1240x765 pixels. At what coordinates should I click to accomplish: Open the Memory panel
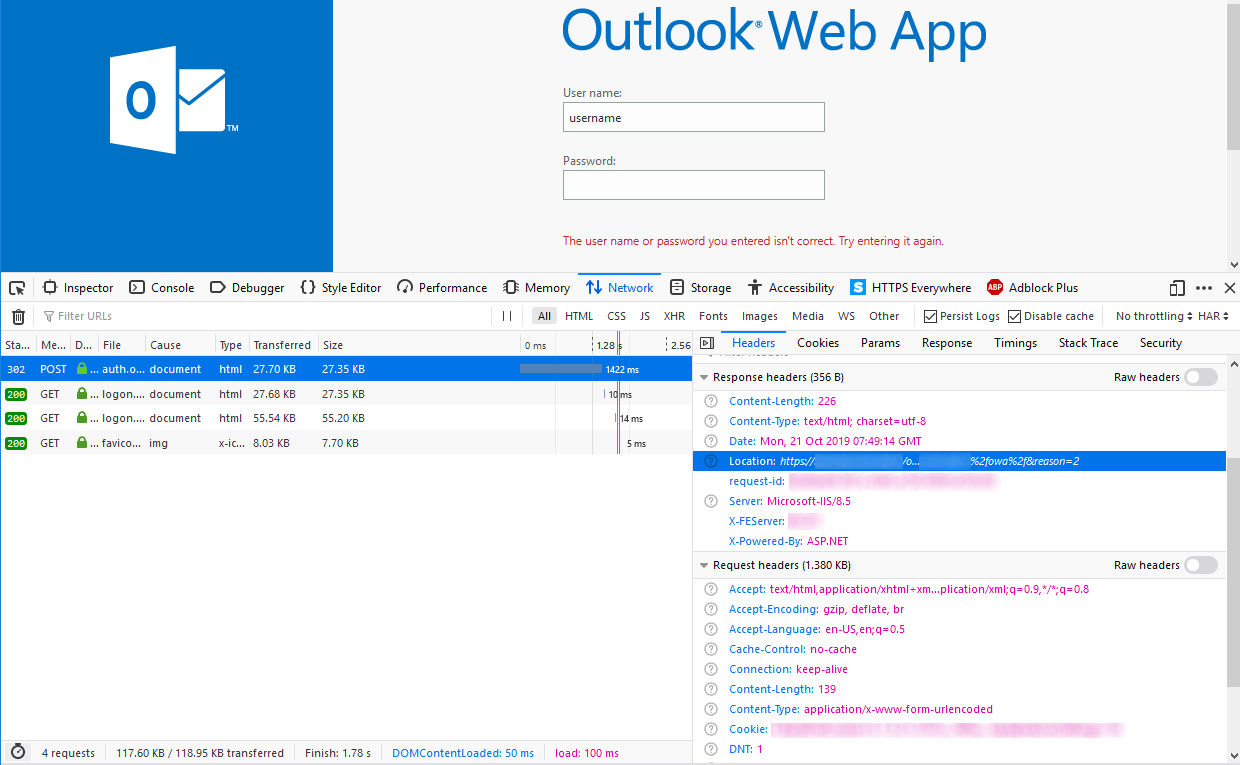(x=536, y=288)
